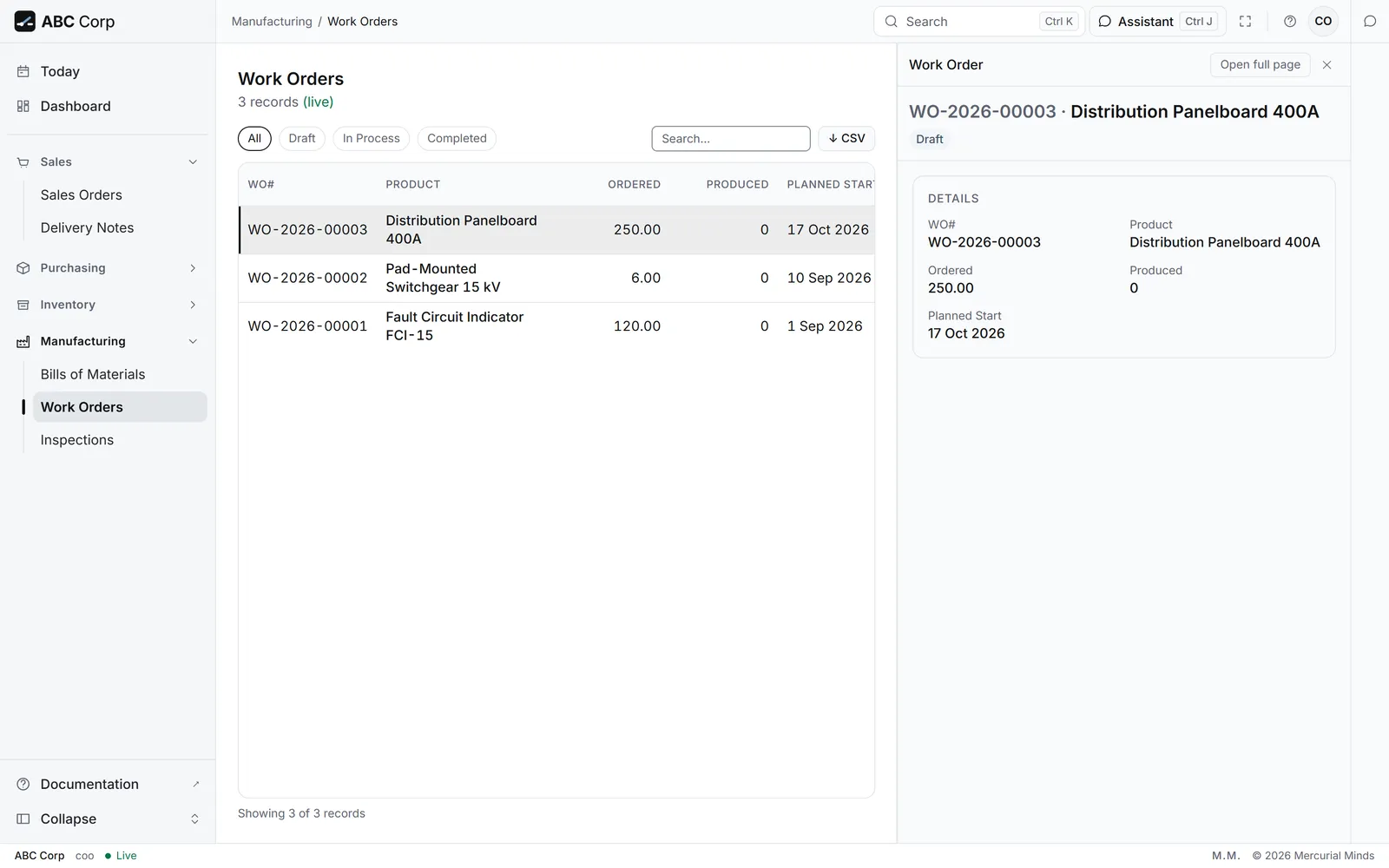Open the CO user avatar menu
The width and height of the screenshot is (1389, 868).
pos(1323,22)
